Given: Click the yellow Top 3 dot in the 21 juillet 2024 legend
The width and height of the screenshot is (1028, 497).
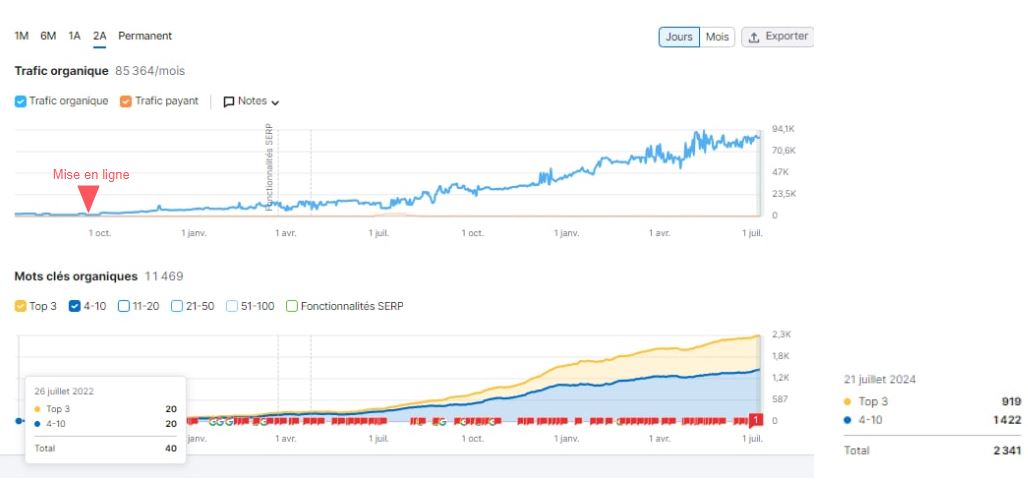Looking at the screenshot, I should click(849, 402).
